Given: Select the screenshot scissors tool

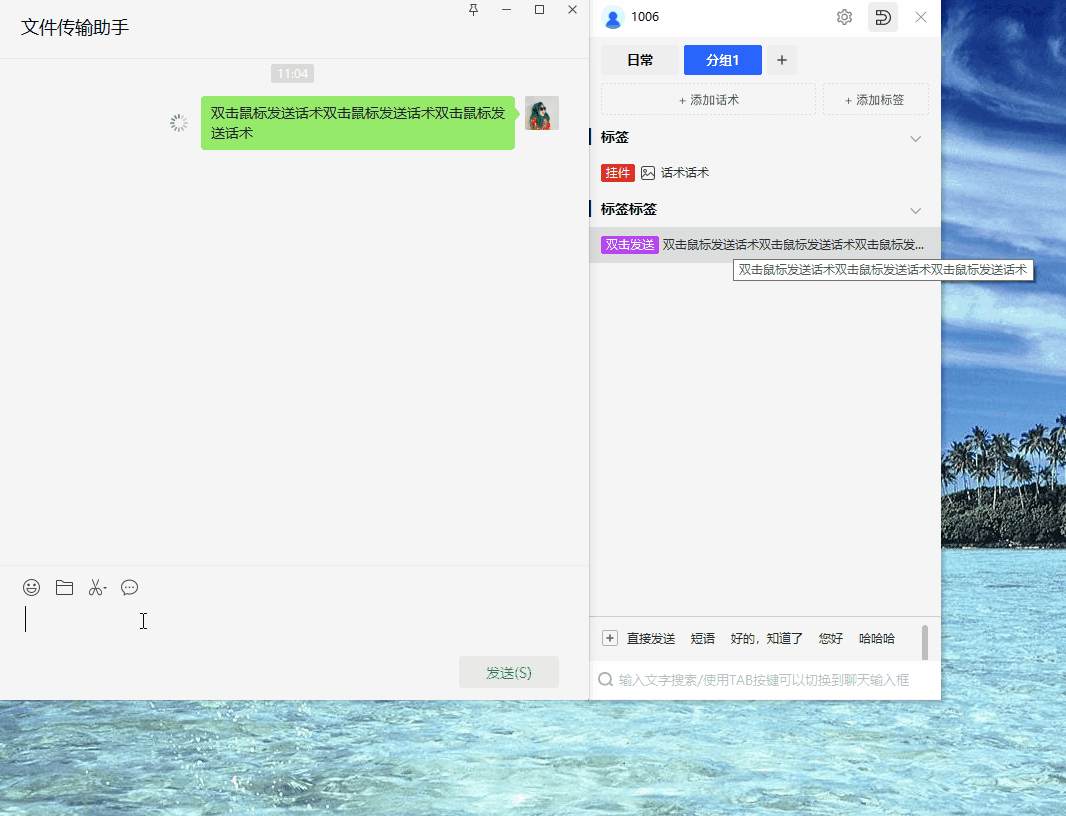Looking at the screenshot, I should 96,588.
